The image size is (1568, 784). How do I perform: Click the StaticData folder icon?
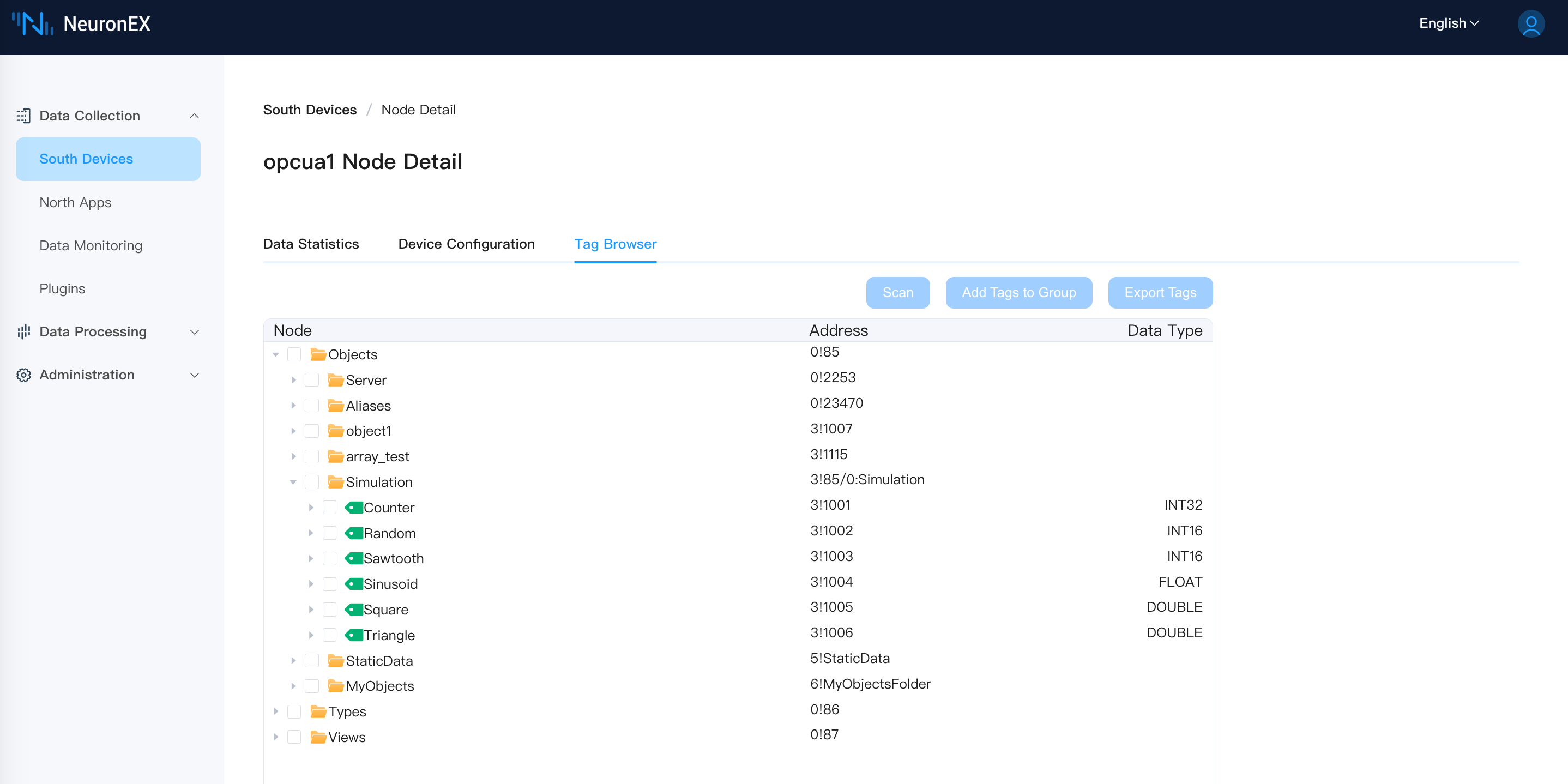click(x=335, y=660)
